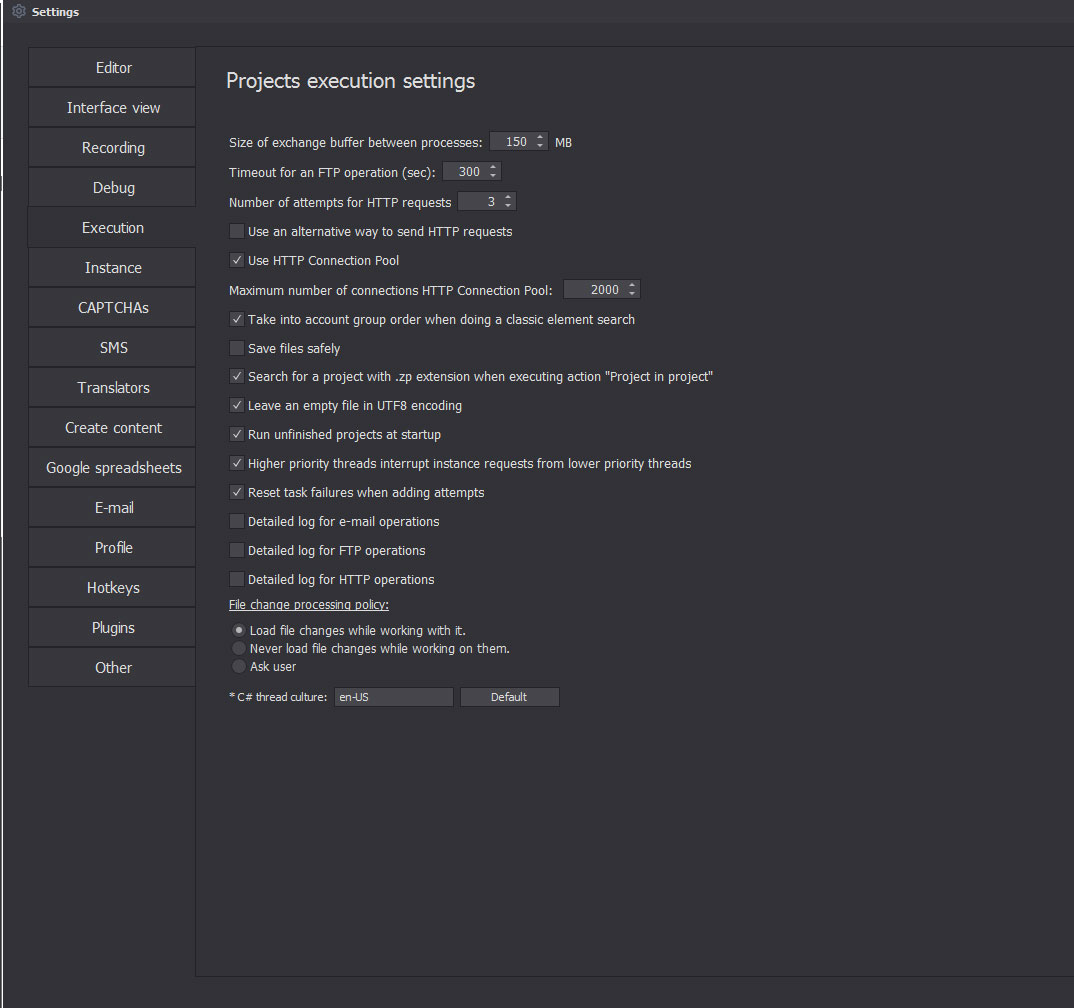
Task: Click the exchange buffer size value field
Action: pos(514,142)
